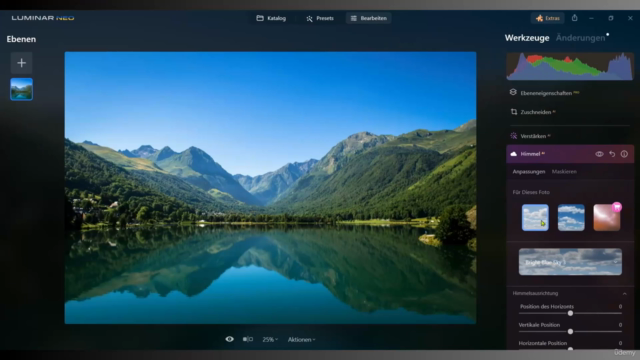Open the 25% zoom dropdown
This screenshot has height=360, width=640.
[x=270, y=340]
